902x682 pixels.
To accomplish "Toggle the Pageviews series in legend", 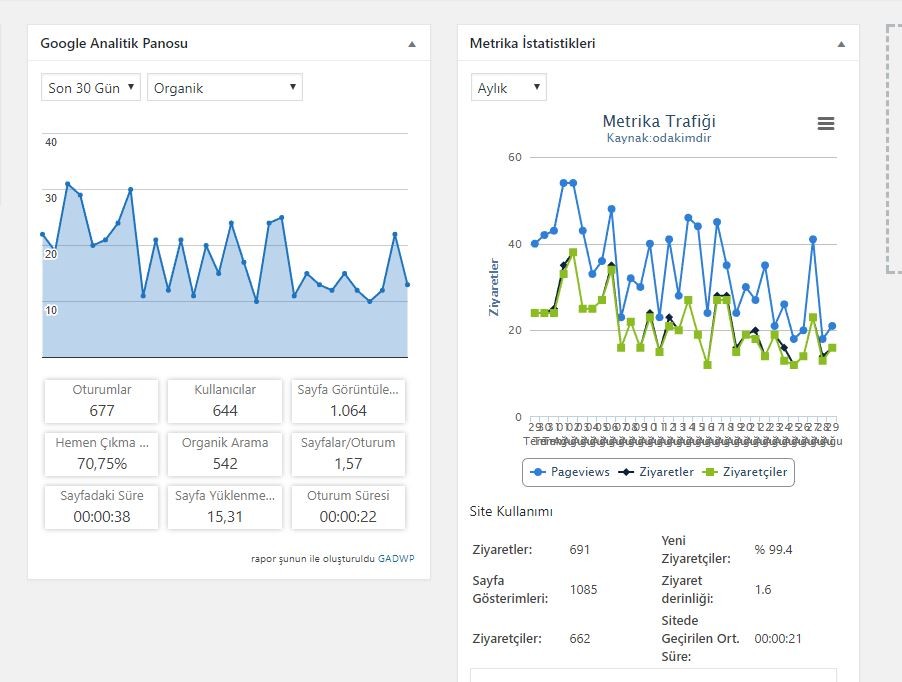I will click(x=570, y=472).
